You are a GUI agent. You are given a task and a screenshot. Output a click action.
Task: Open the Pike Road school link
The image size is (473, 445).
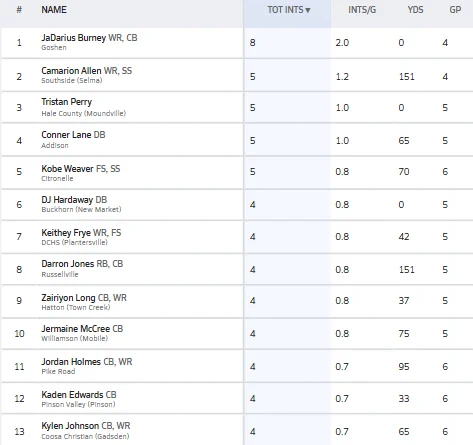click(58, 371)
